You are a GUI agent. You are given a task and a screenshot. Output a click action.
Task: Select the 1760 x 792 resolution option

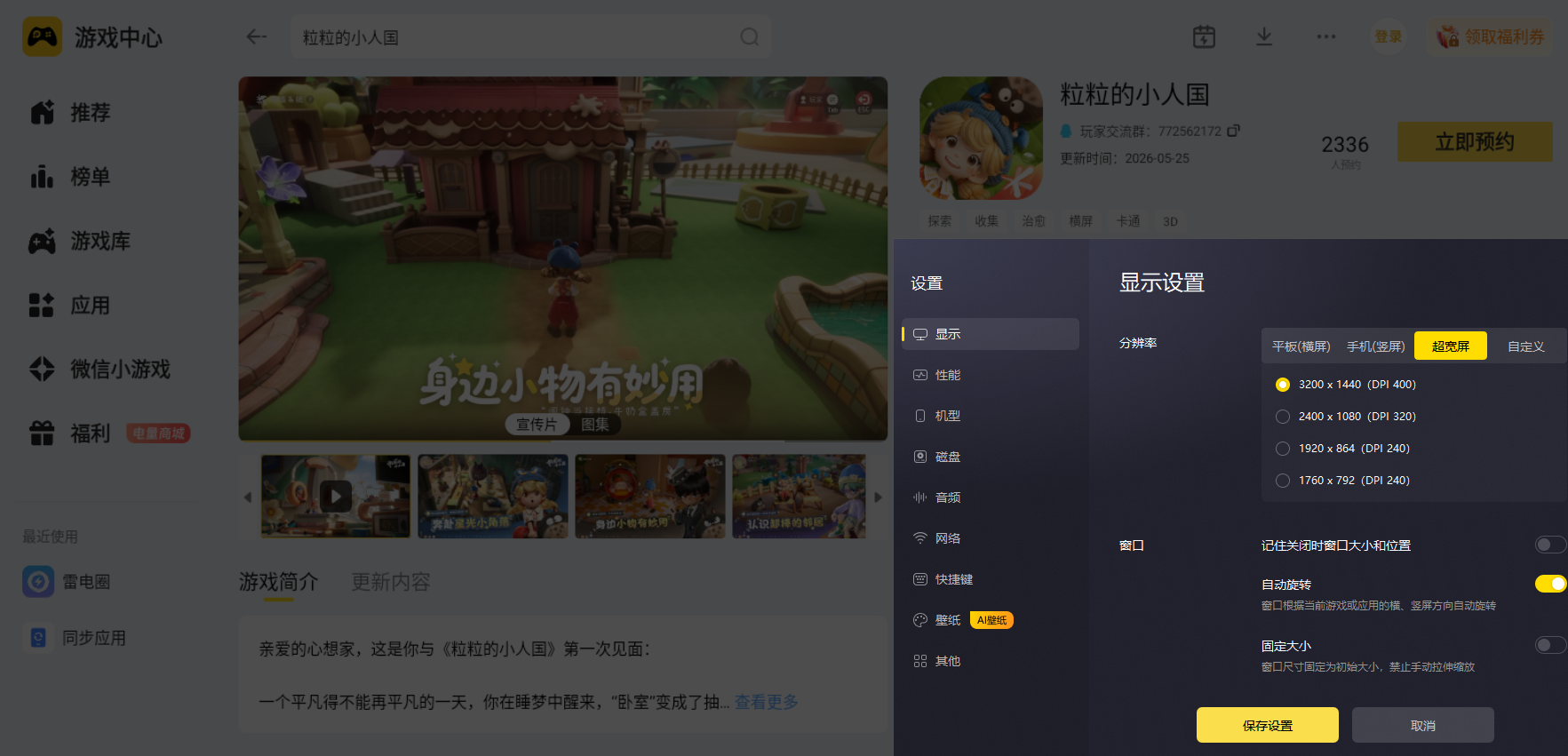point(1283,481)
